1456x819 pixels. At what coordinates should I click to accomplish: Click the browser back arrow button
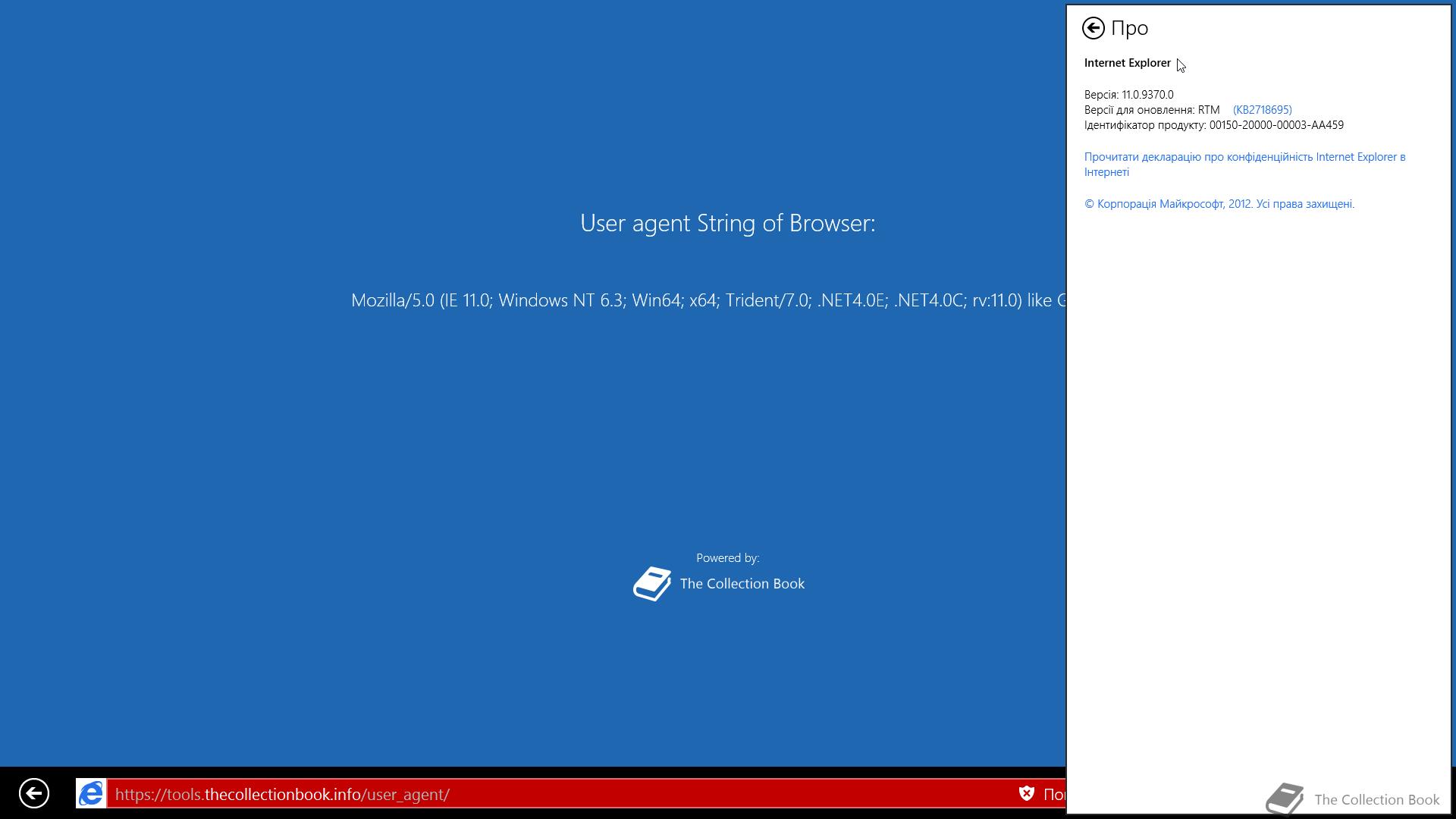point(34,794)
